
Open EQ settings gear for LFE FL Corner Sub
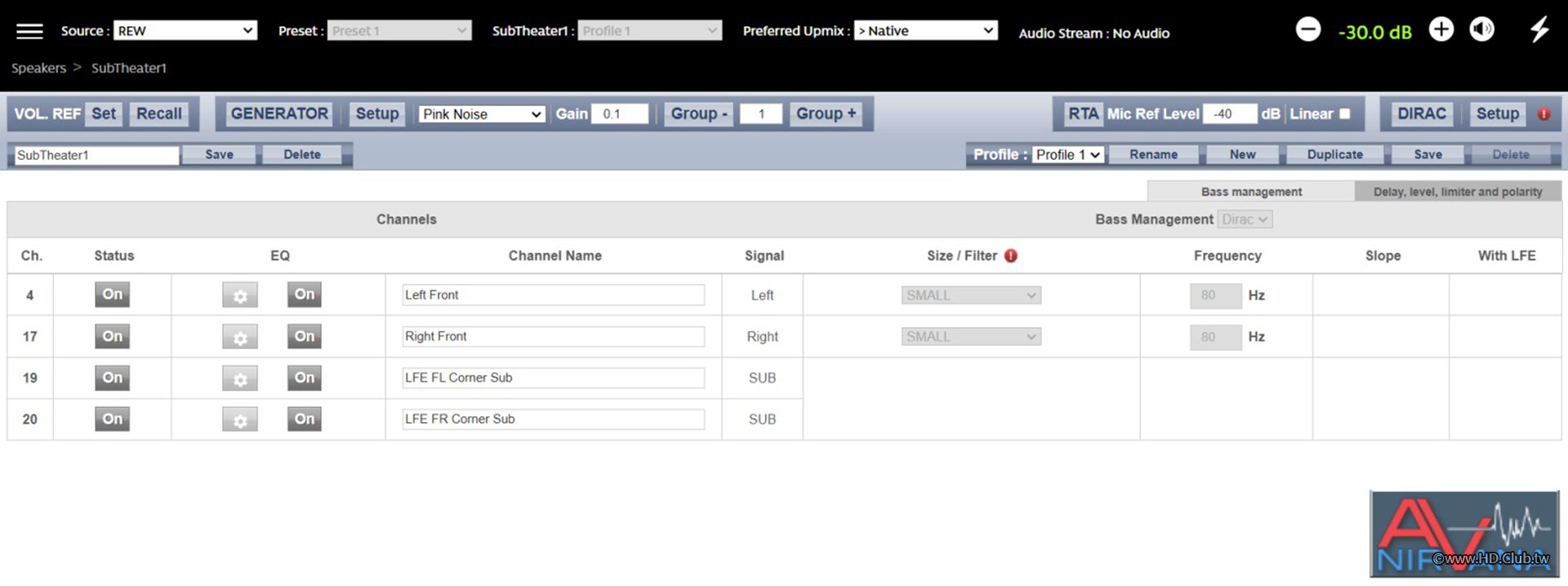click(240, 379)
